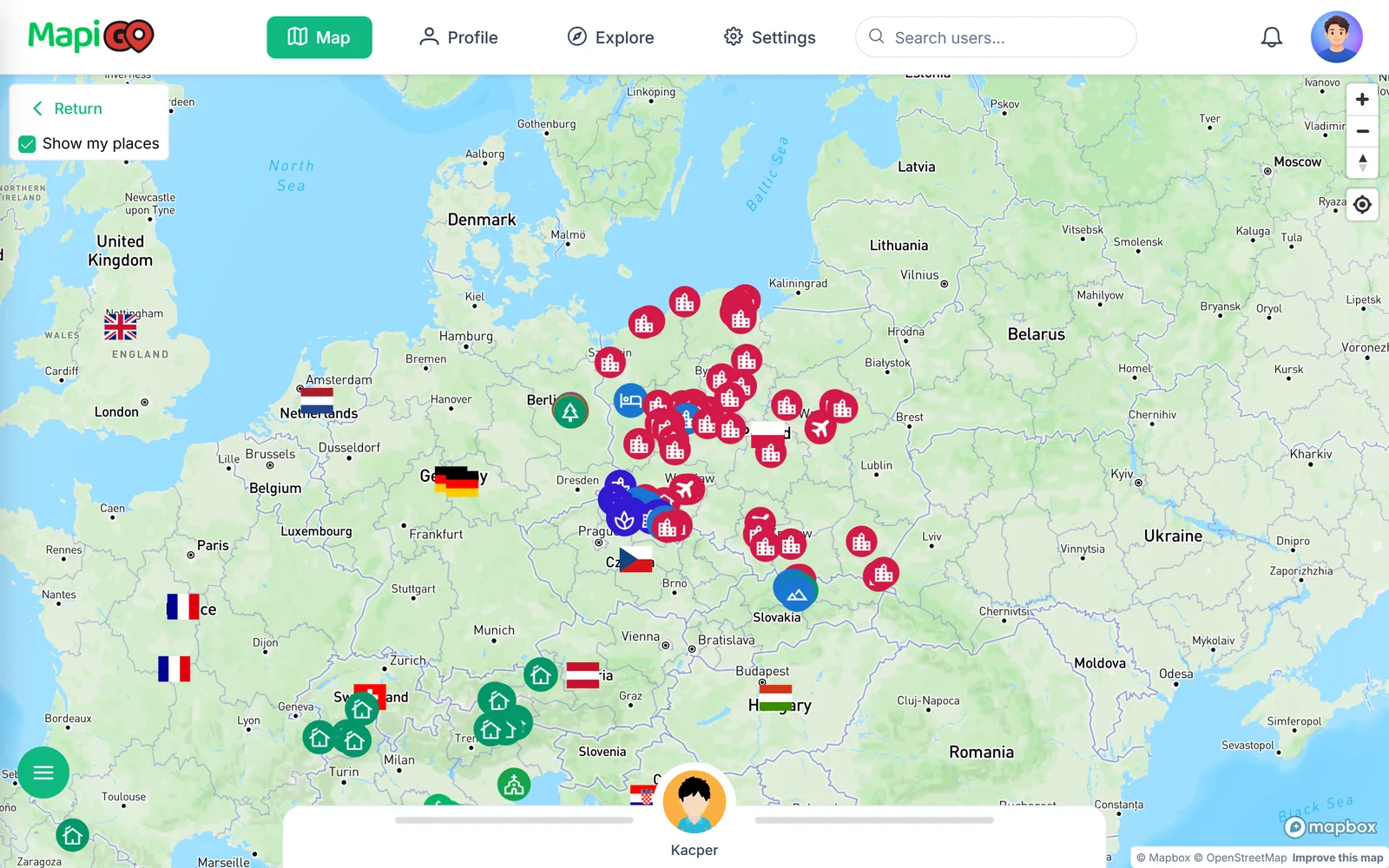Open the Mapbox attribution link

point(1163,858)
